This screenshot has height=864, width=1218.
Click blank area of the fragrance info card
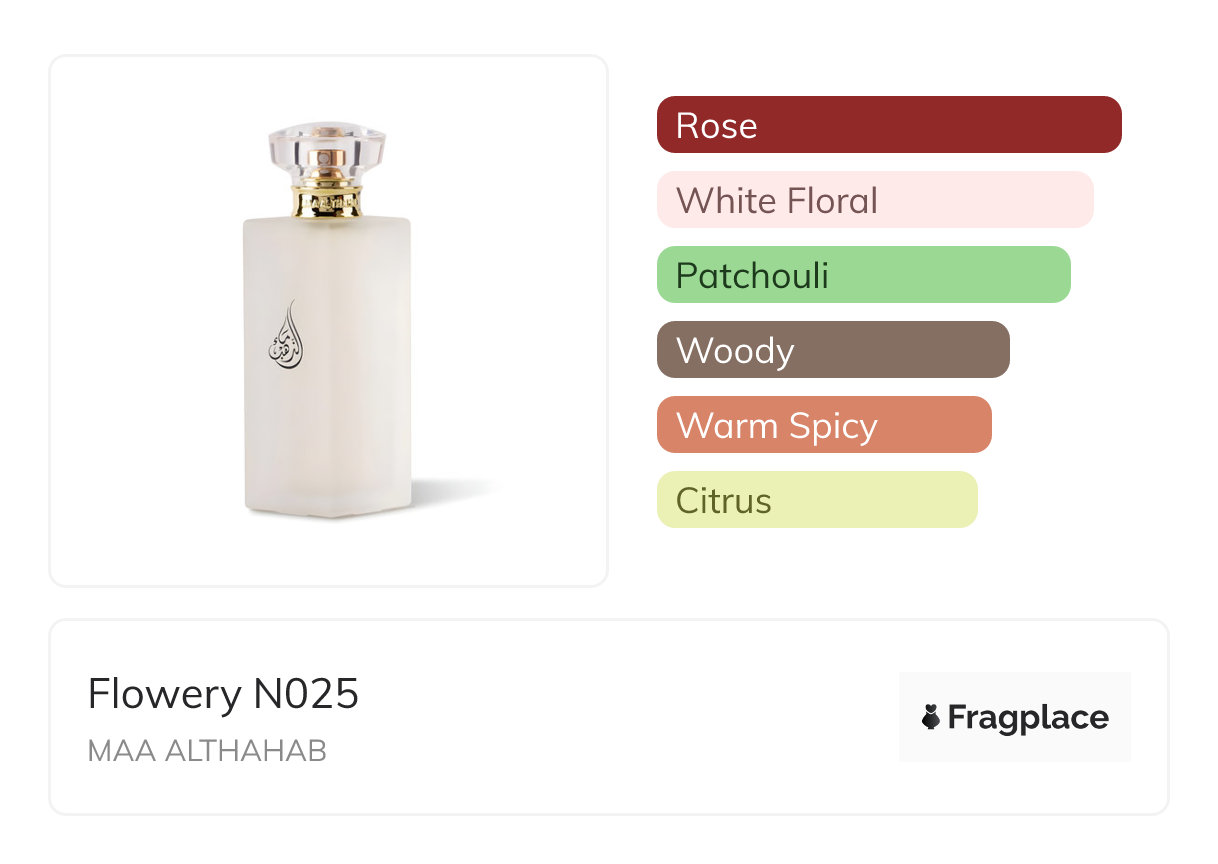(620, 720)
